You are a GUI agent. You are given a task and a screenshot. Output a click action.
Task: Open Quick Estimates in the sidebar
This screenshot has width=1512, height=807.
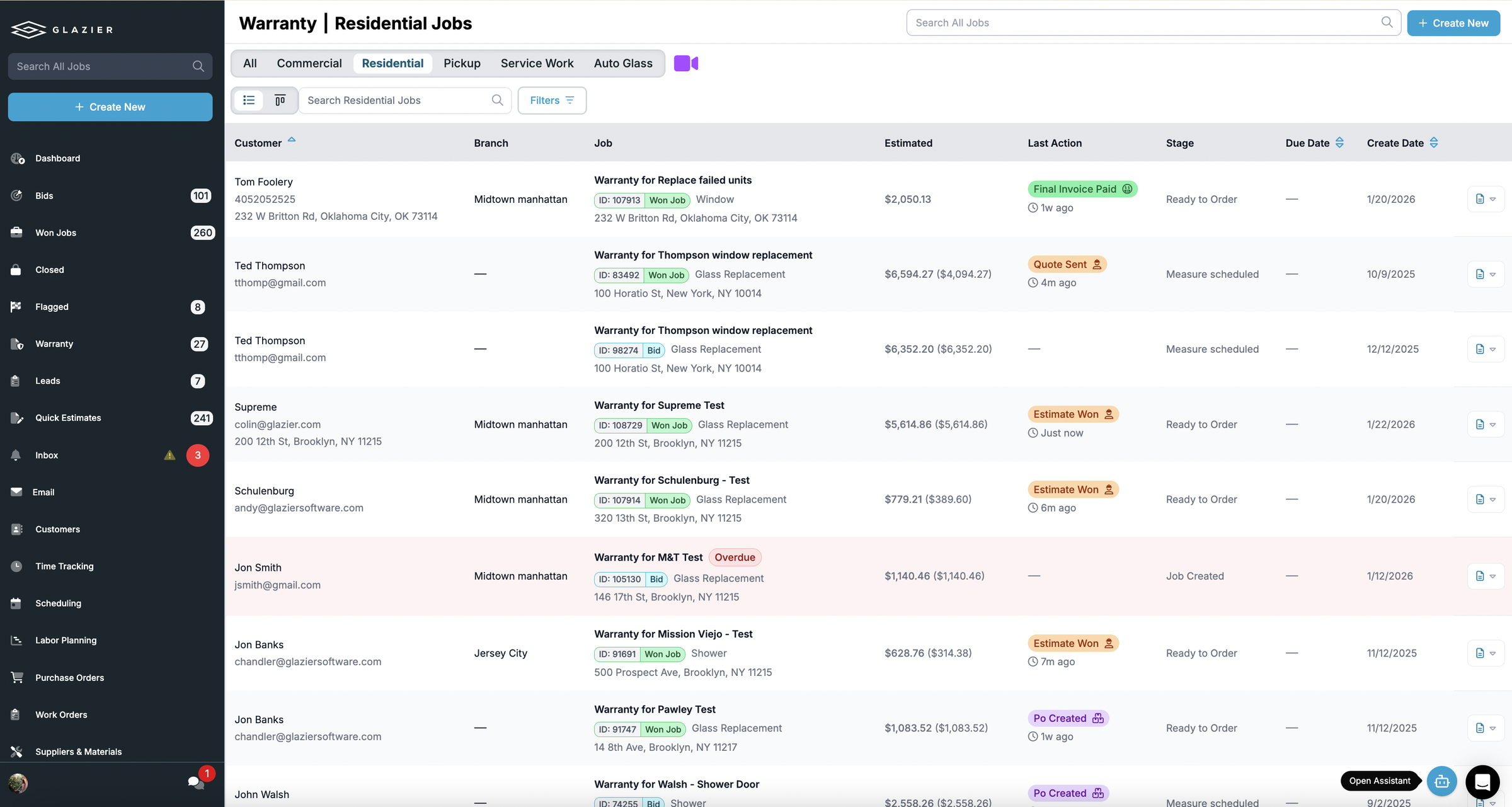click(x=68, y=418)
